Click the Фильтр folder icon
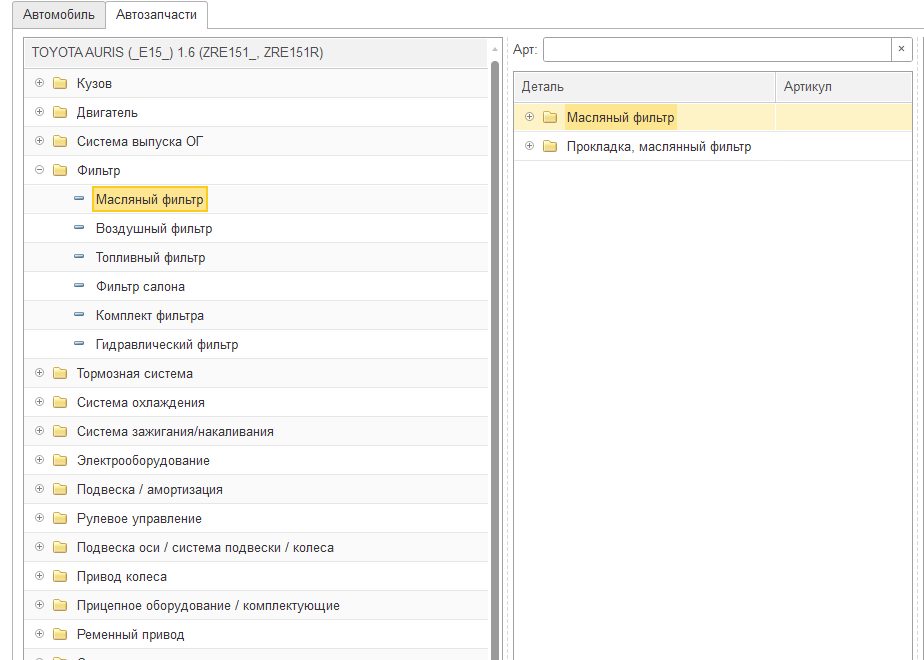This screenshot has width=924, height=660. point(60,170)
